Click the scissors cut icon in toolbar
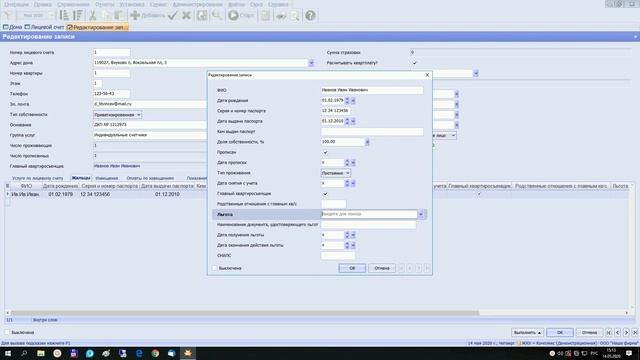The width and height of the screenshot is (640, 360). click(93, 16)
